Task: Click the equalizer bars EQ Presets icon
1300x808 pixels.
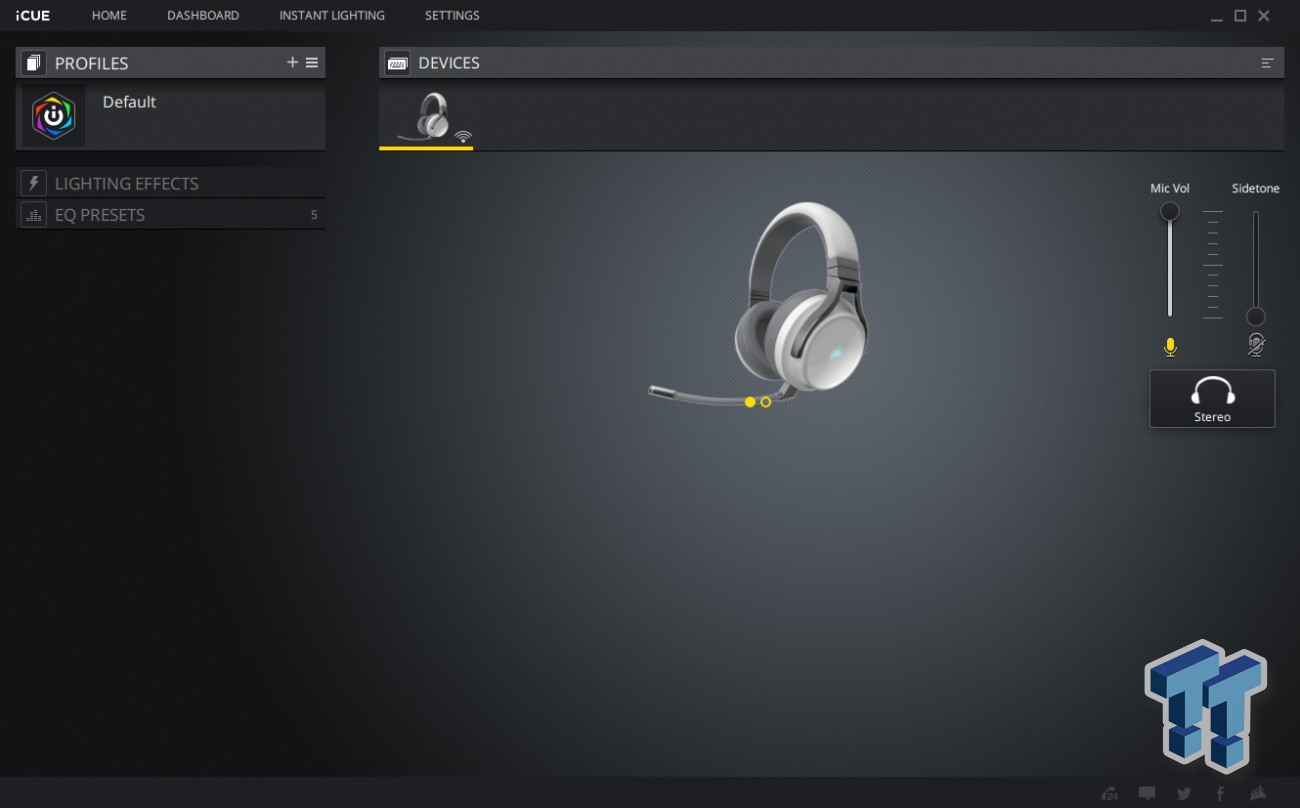Action: [x=34, y=214]
